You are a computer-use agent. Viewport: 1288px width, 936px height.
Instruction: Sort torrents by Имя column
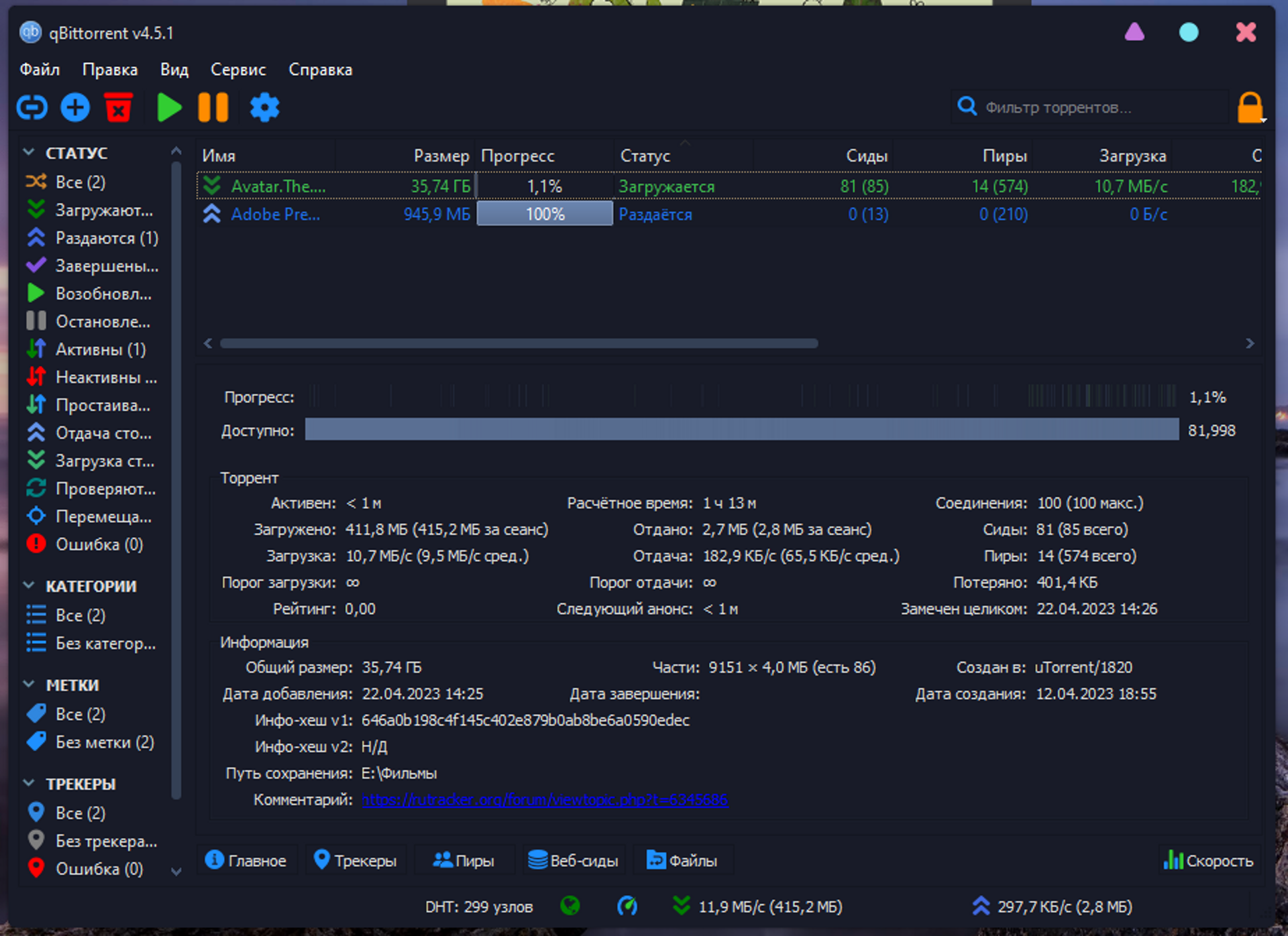pyautogui.click(x=266, y=156)
